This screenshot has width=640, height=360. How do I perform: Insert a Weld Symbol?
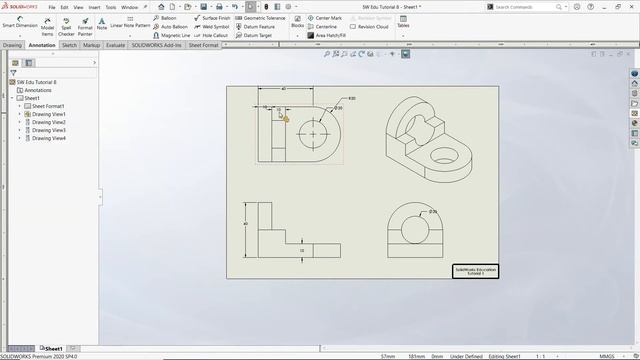point(211,27)
